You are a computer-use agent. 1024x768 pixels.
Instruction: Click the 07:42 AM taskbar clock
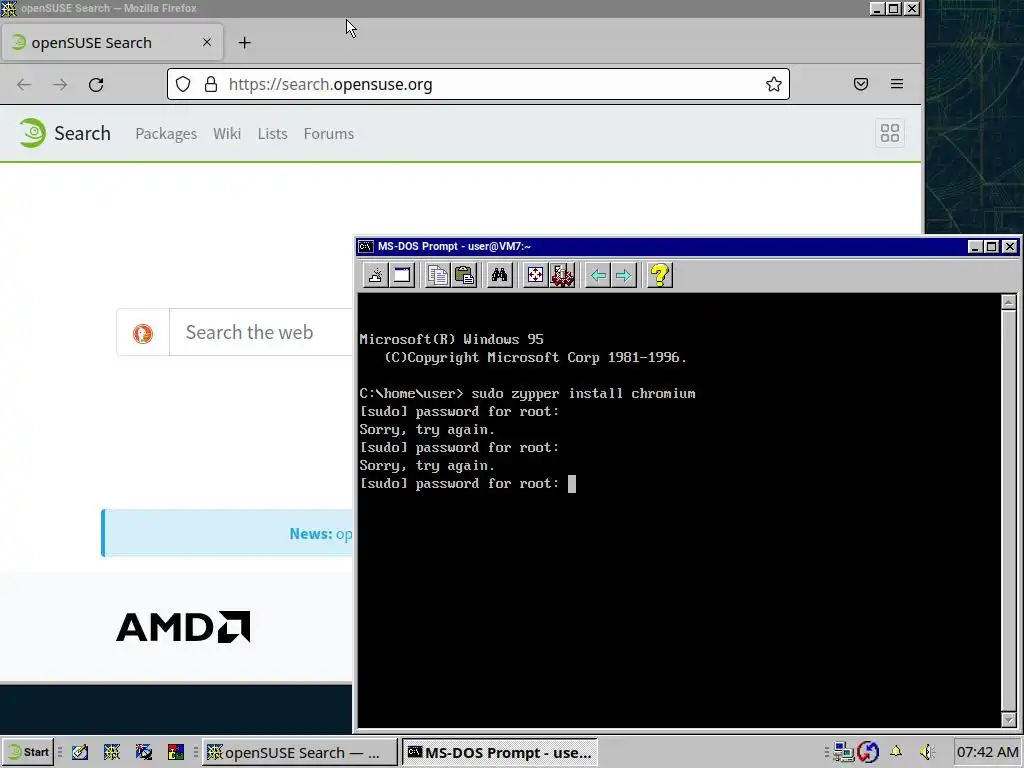tap(987, 752)
